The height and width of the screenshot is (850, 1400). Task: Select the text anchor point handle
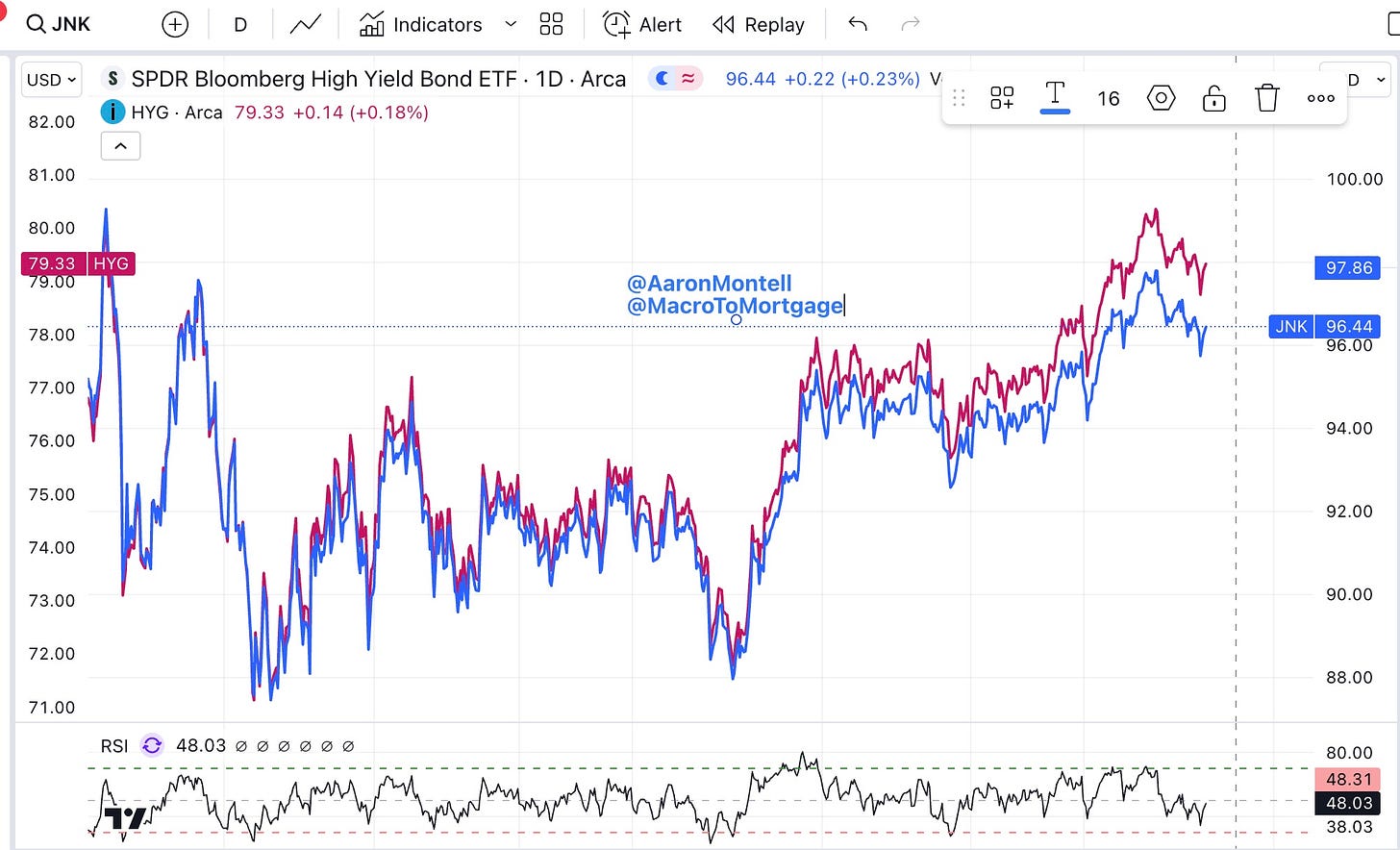[x=736, y=319]
